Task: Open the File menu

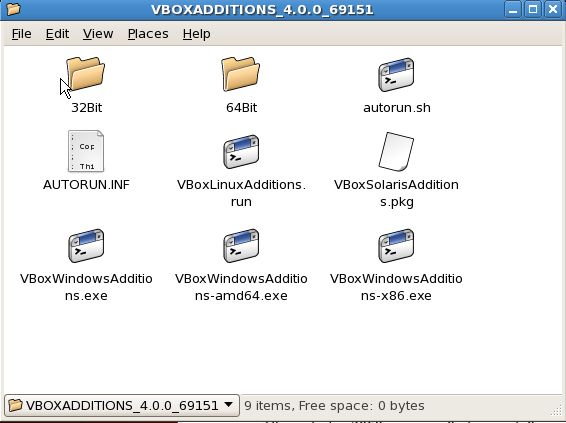Action: pos(21,34)
